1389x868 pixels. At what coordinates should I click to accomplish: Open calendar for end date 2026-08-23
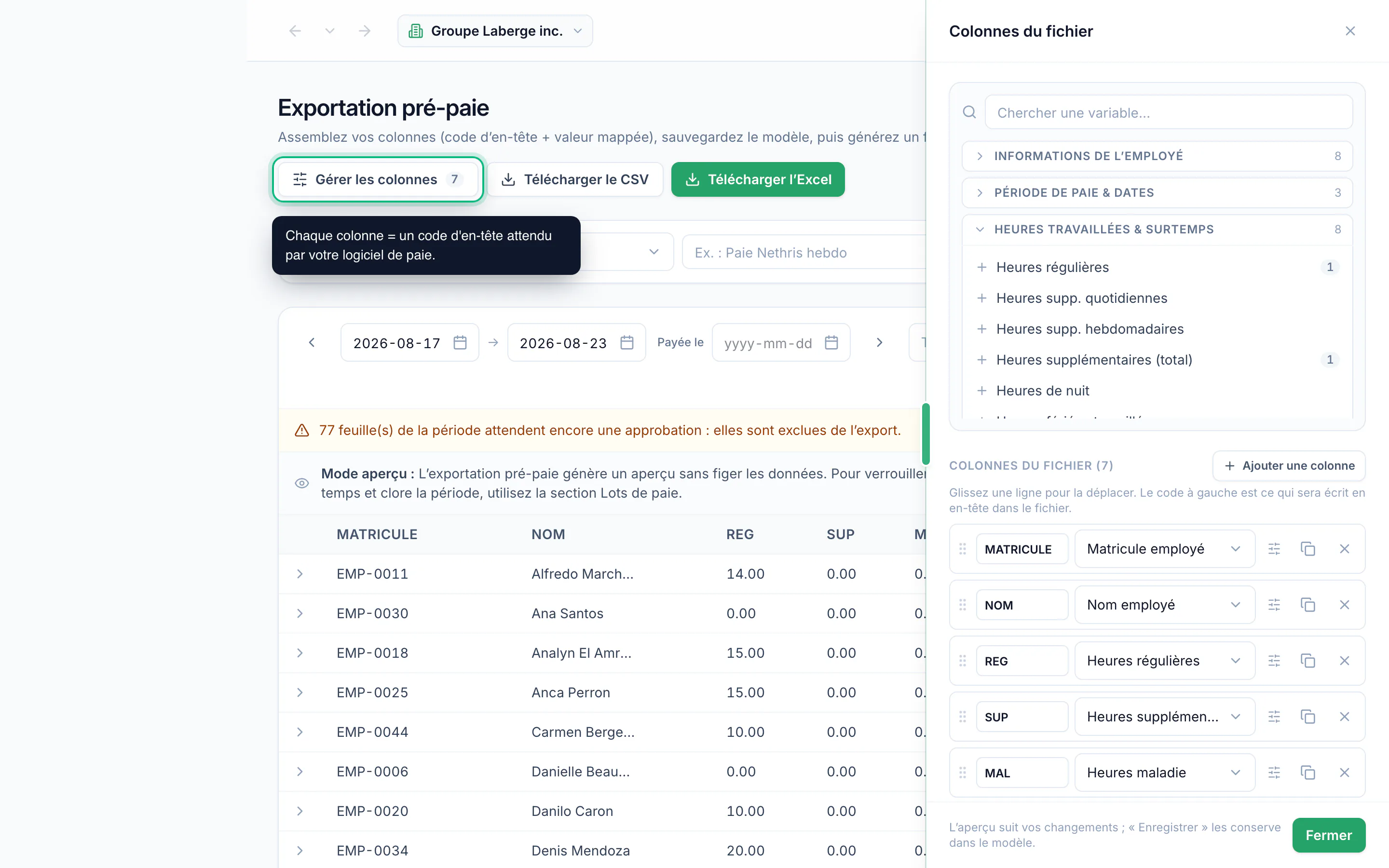627,343
